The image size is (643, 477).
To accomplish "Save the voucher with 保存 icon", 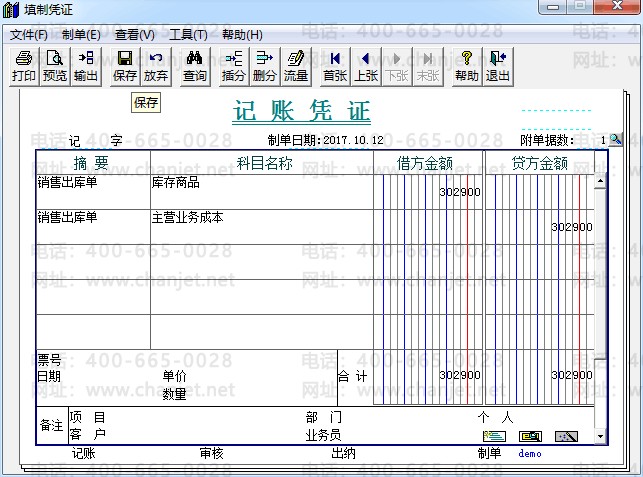I will point(125,66).
